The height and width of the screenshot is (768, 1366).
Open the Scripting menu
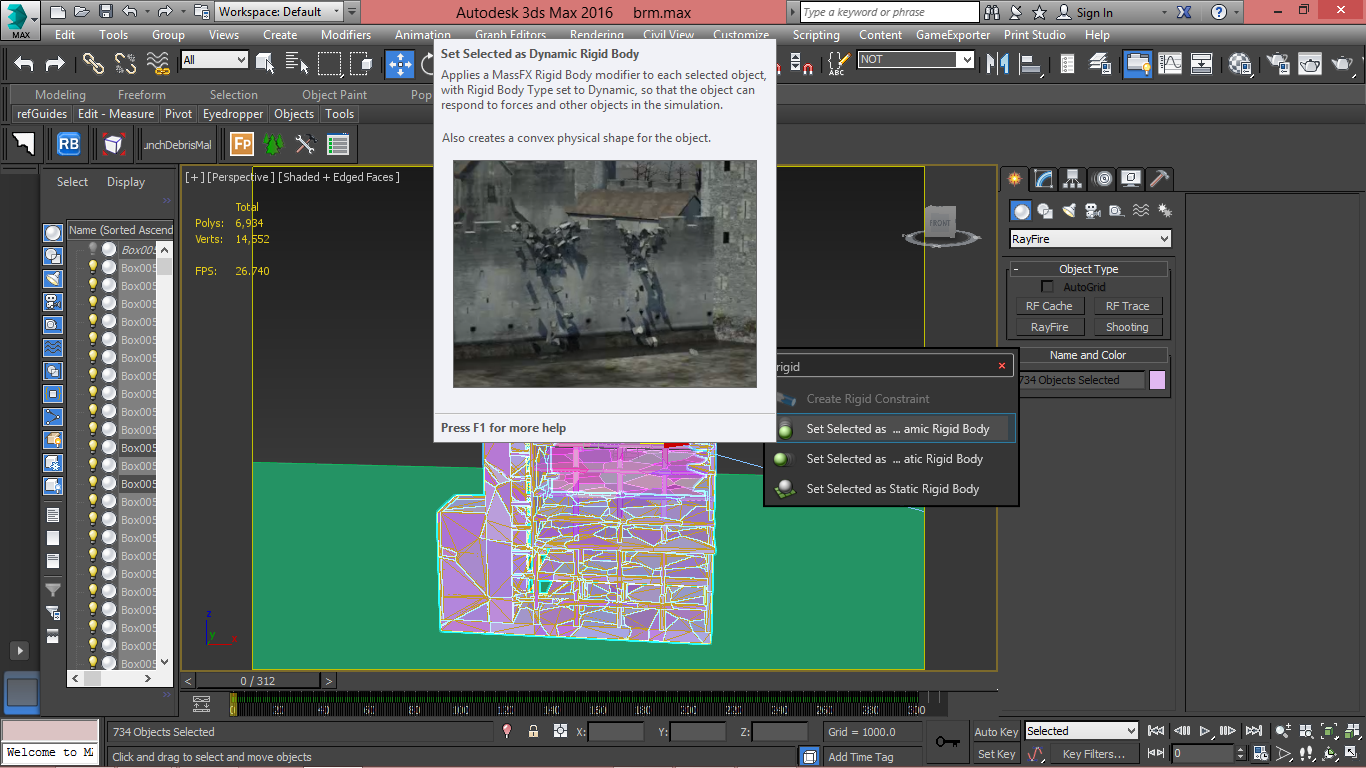(x=816, y=34)
